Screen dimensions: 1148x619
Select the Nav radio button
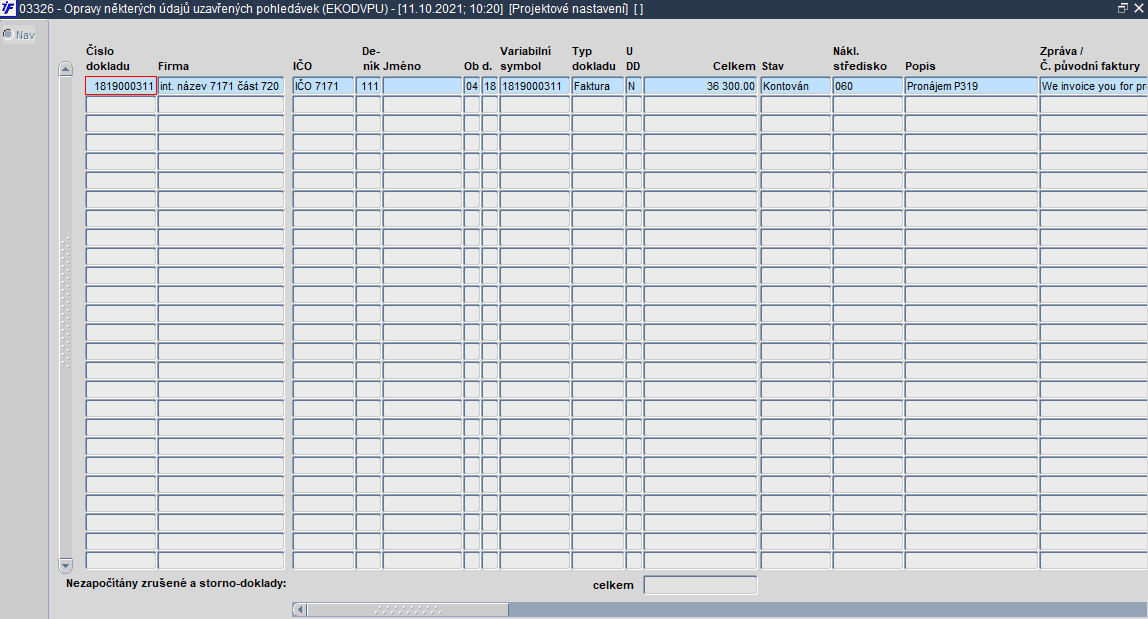[8, 34]
